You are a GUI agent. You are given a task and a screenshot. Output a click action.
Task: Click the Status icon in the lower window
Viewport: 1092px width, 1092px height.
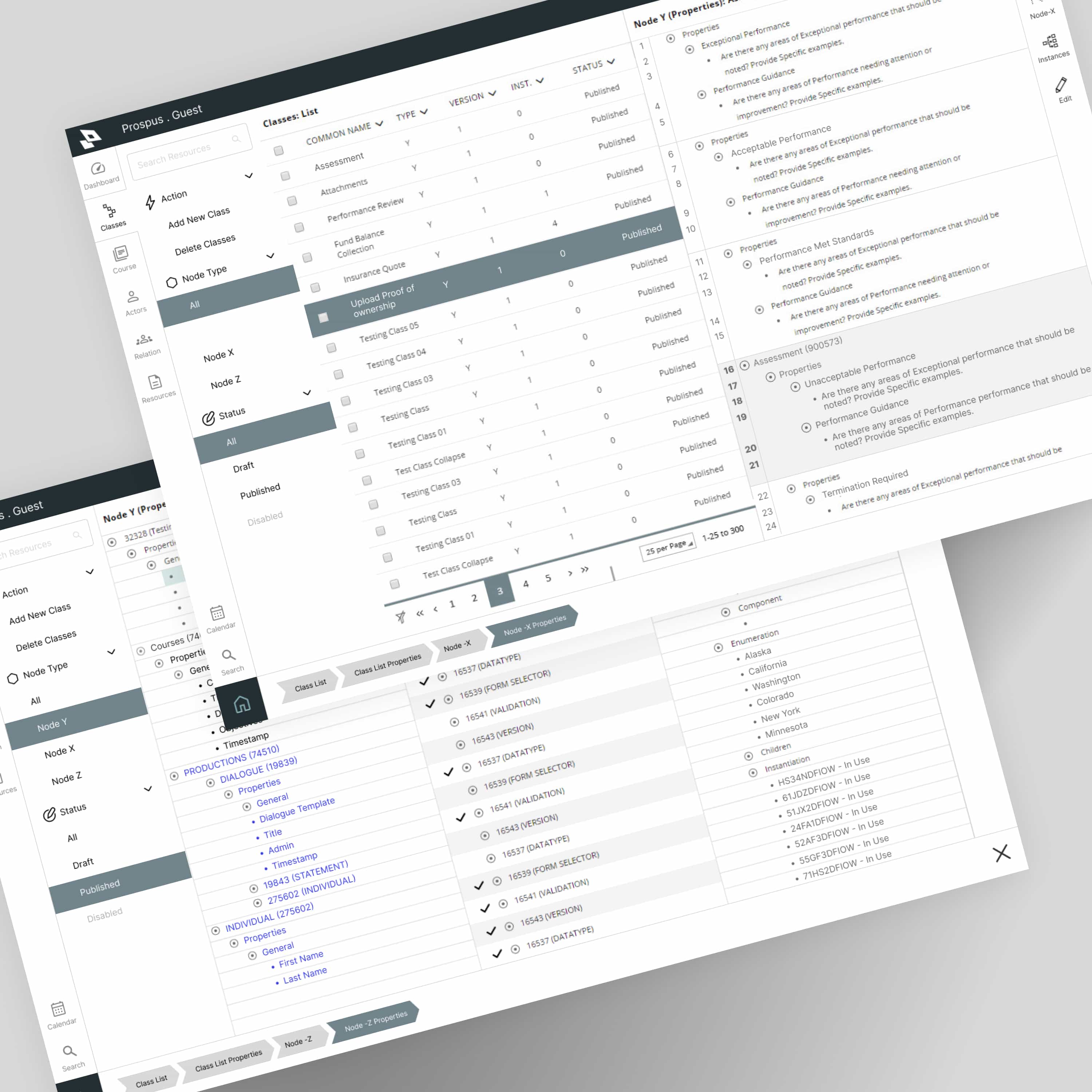pyautogui.click(x=49, y=815)
